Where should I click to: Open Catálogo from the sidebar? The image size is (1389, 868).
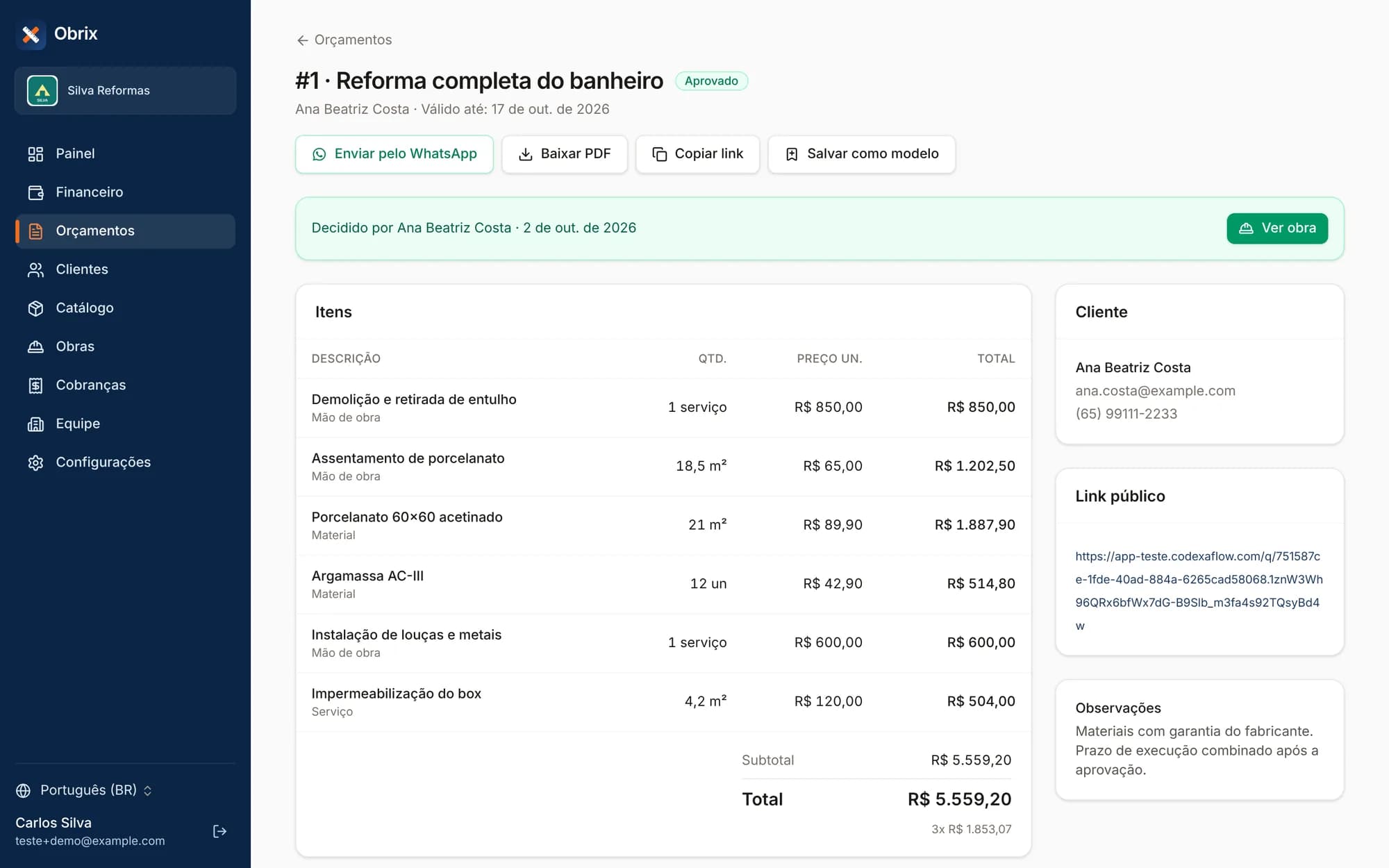tap(125, 308)
